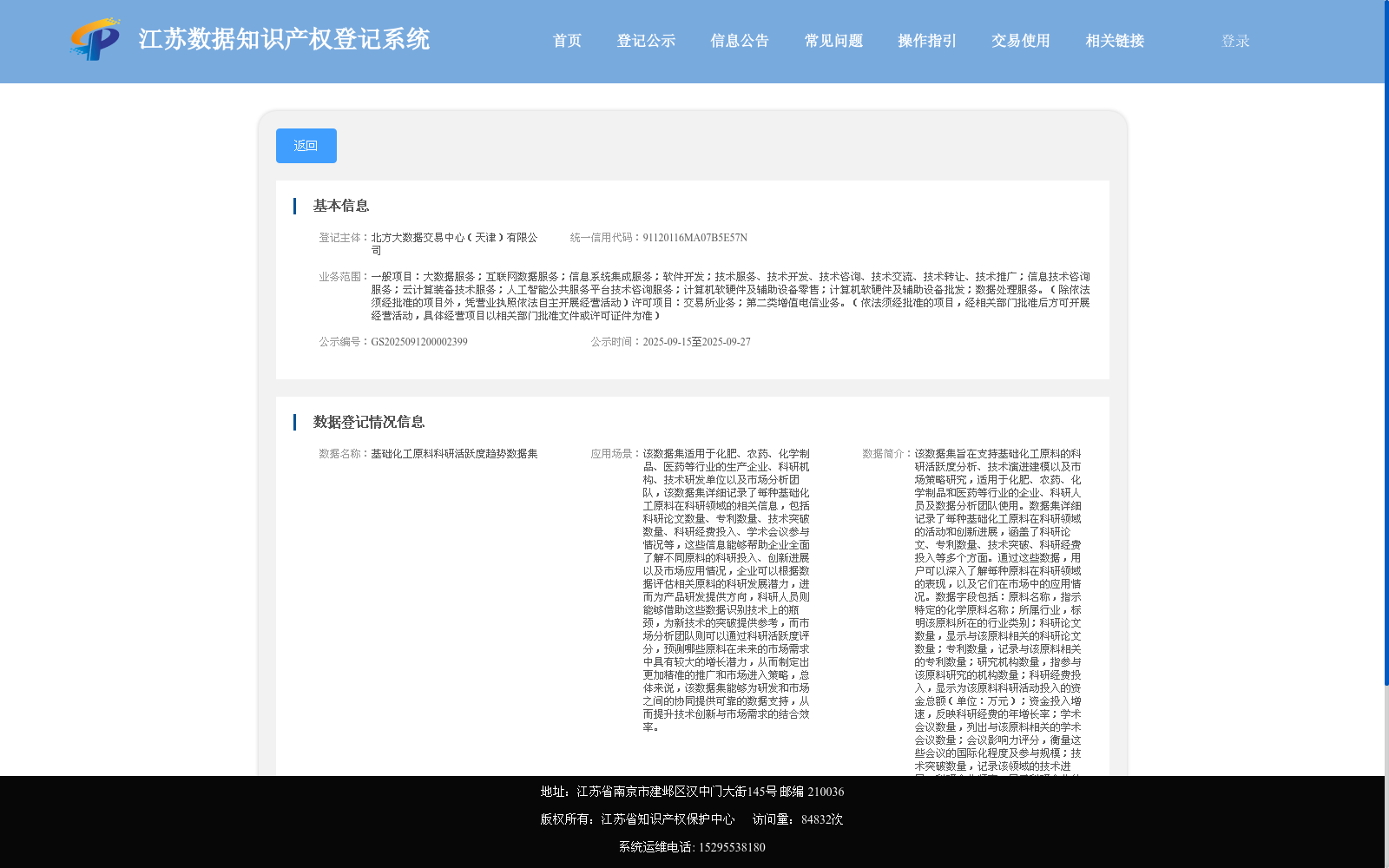Screen dimensions: 1389x868
Task: Click publication period 2025-09-15至2025-09-27
Action: [x=696, y=342]
